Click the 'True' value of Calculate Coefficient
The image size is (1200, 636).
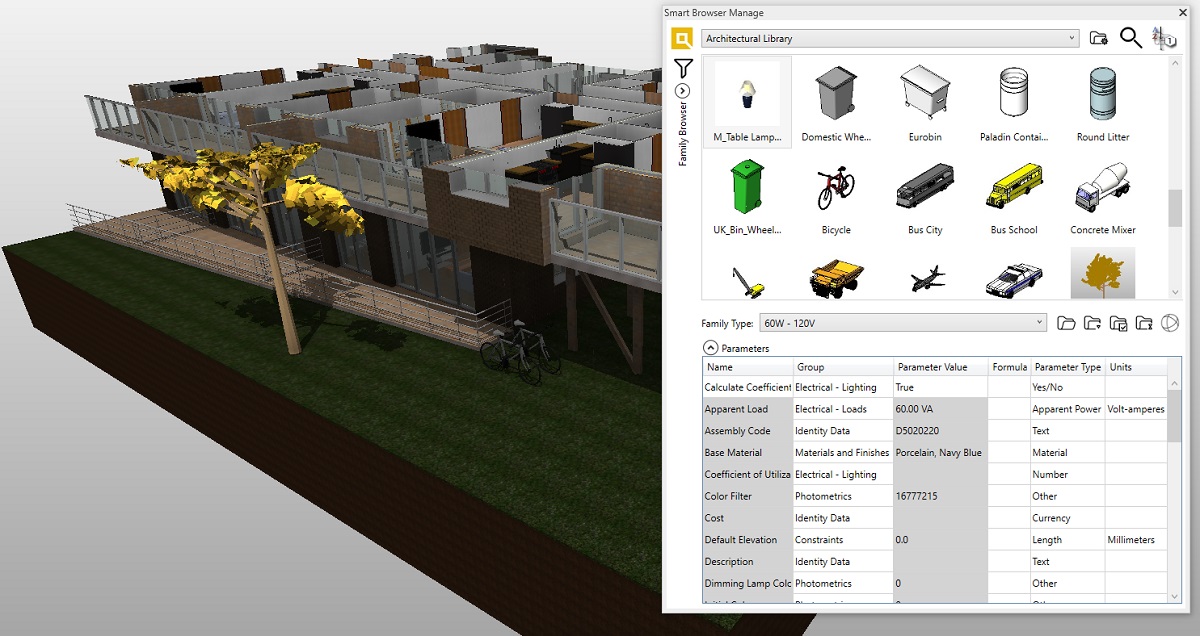(x=940, y=387)
